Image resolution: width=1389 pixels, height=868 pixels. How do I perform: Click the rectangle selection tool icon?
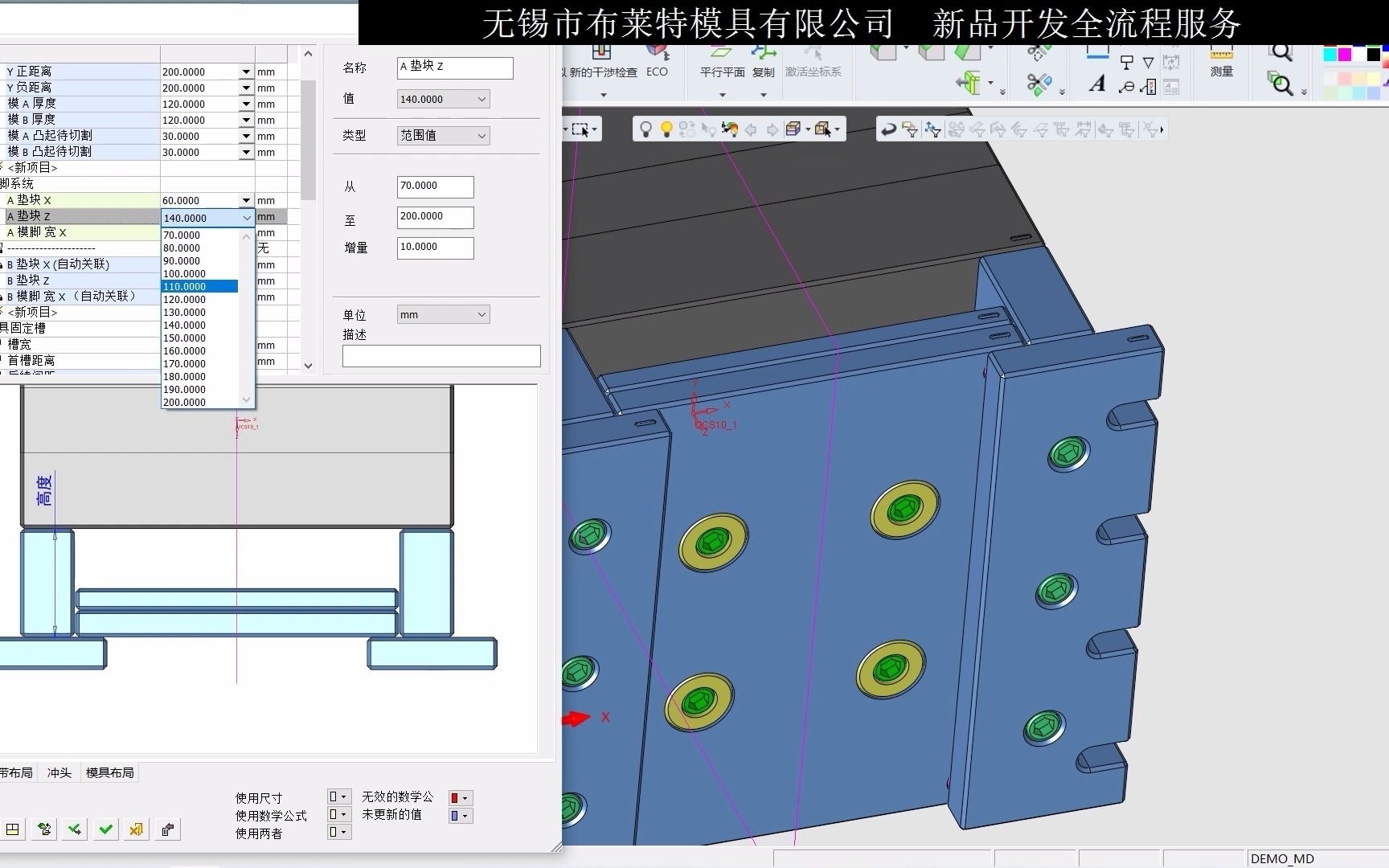[x=580, y=129]
